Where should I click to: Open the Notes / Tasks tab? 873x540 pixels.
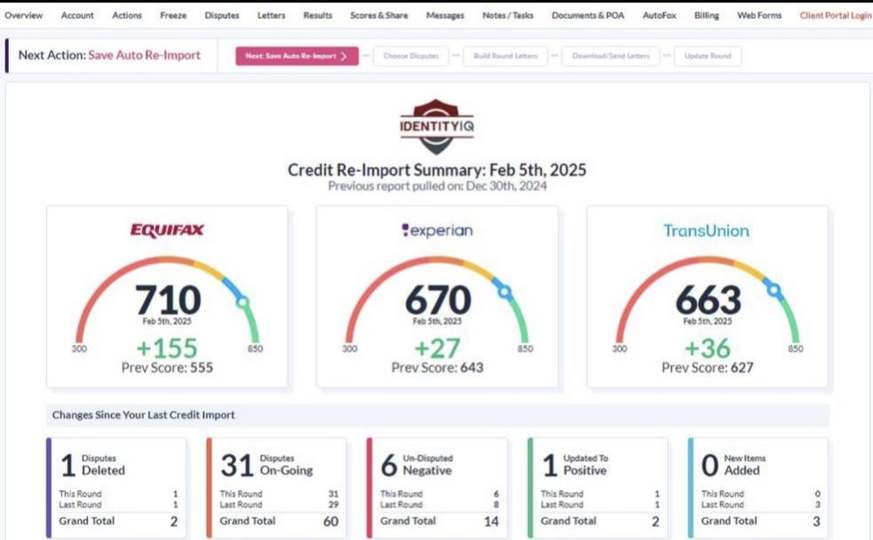tap(508, 16)
